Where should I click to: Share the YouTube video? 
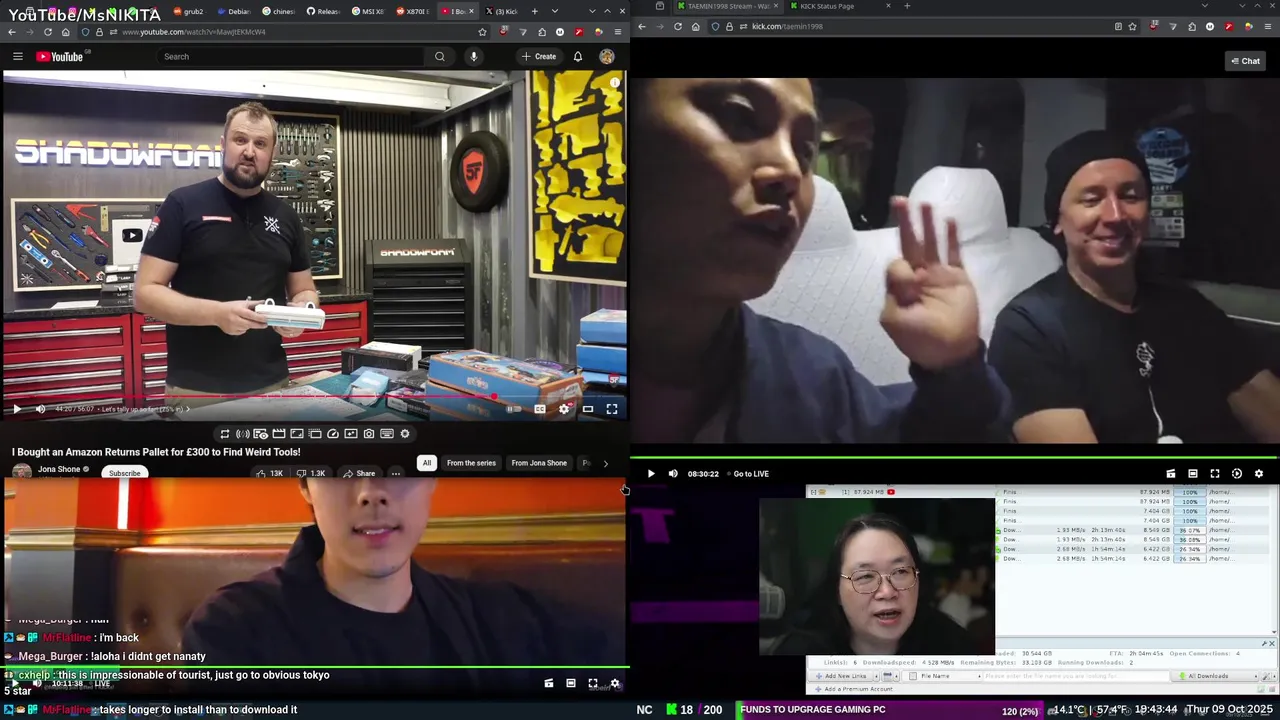pos(358,473)
